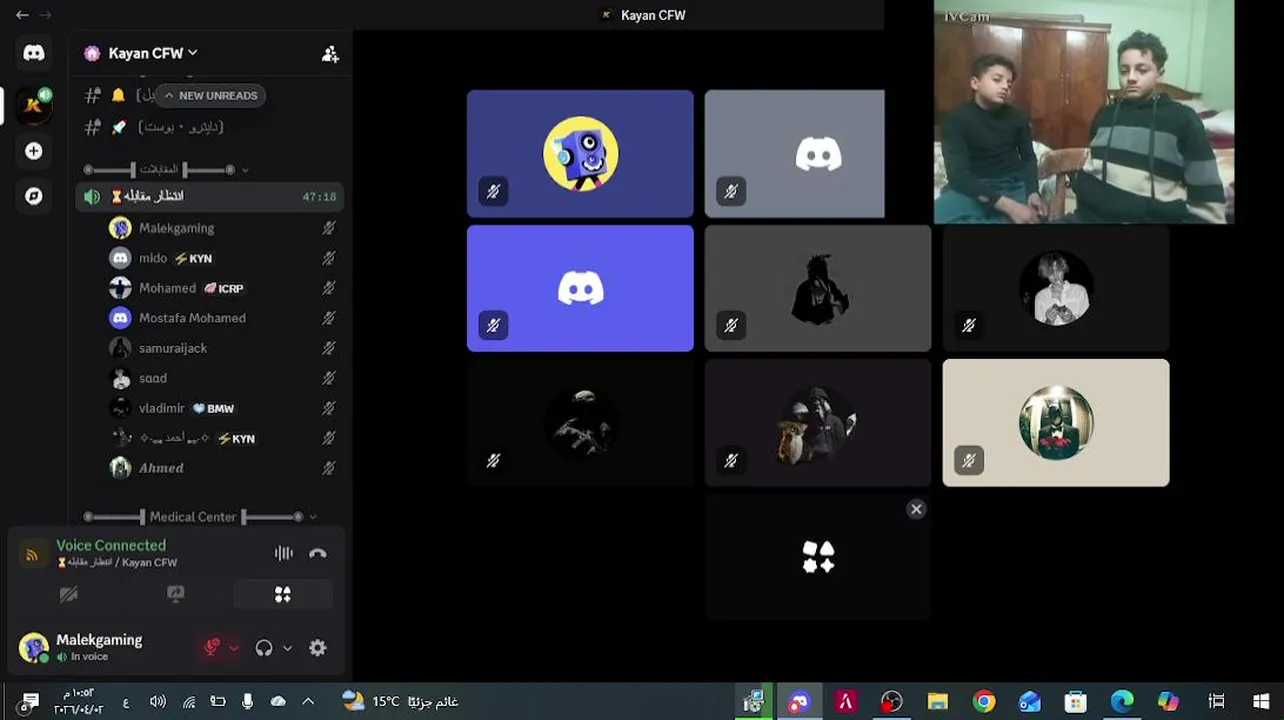Open Wi-Fi network icon in tray
Screen dimensions: 1284x720
pos(188,701)
